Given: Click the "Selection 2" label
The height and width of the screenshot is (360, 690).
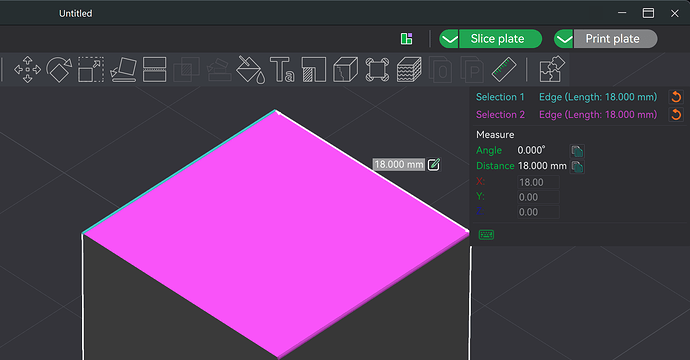Looking at the screenshot, I should point(500,114).
